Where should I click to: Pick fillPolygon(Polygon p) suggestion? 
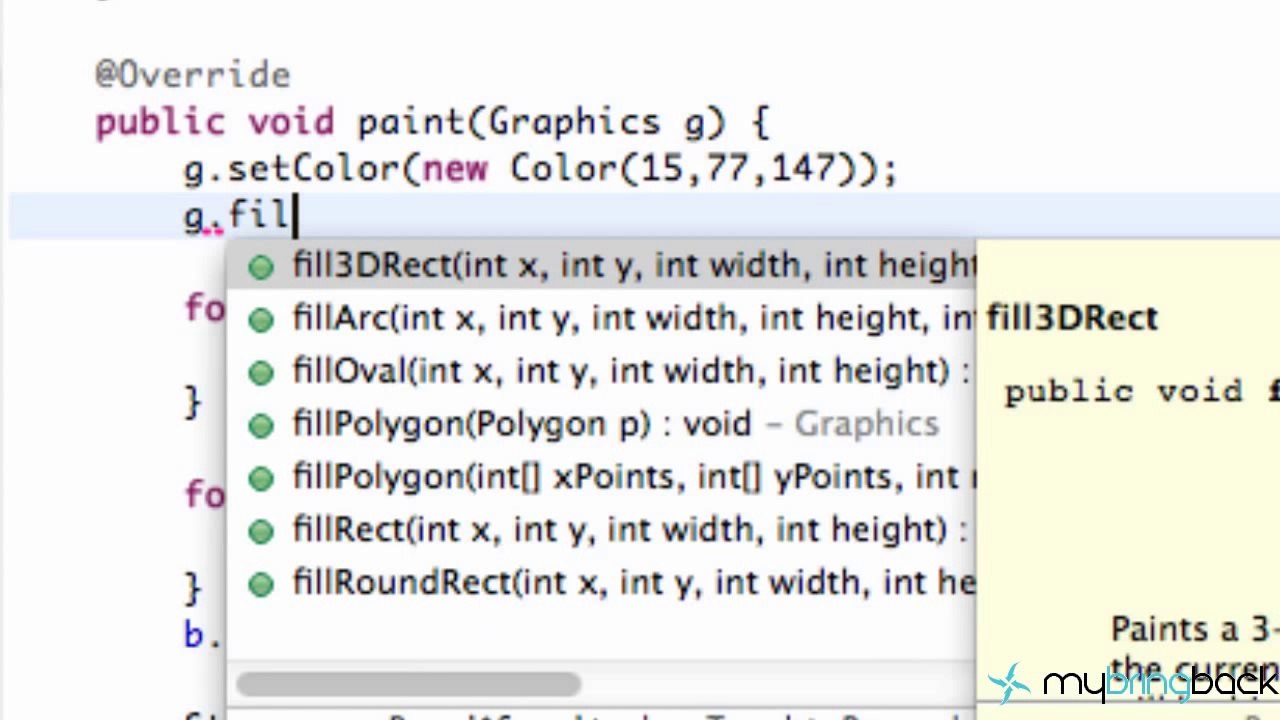click(600, 424)
